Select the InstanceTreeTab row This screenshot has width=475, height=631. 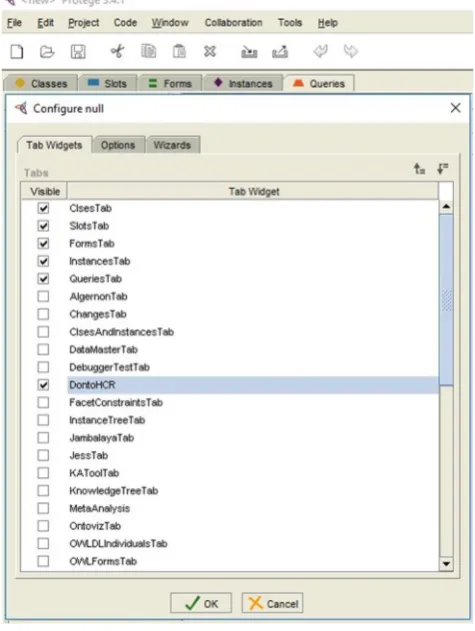[x=253, y=420]
